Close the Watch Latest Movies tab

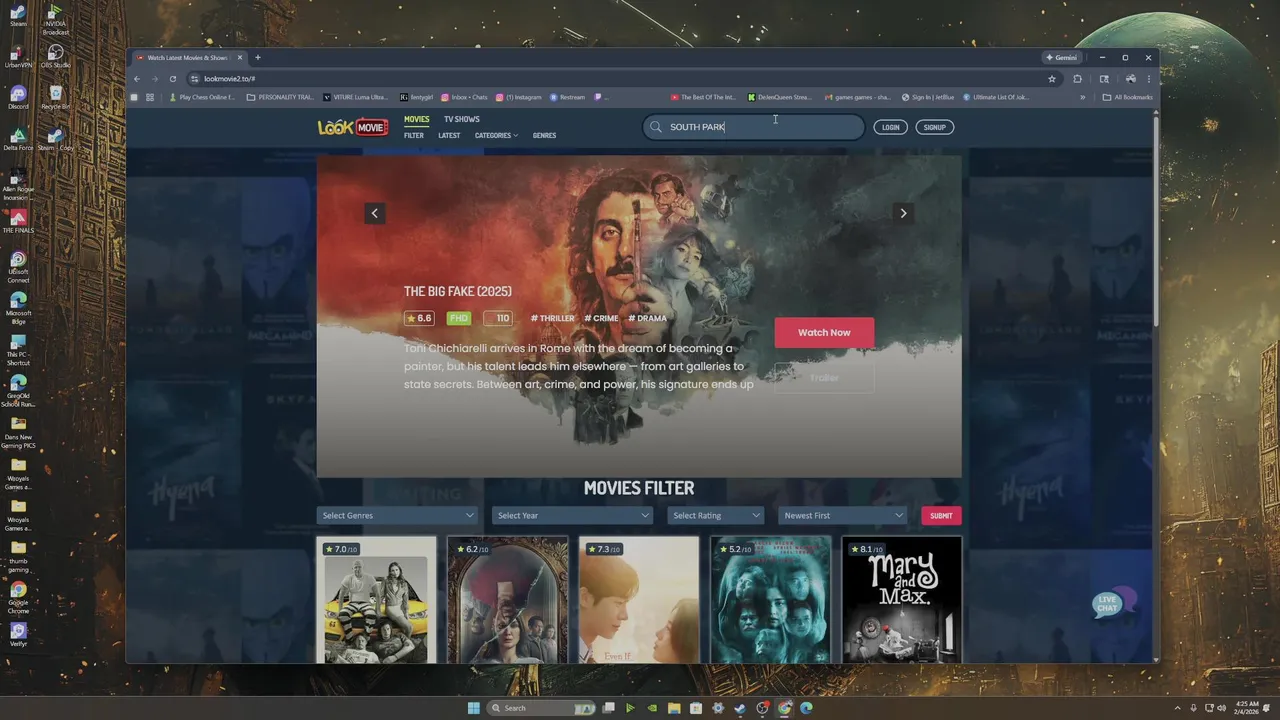[240, 58]
